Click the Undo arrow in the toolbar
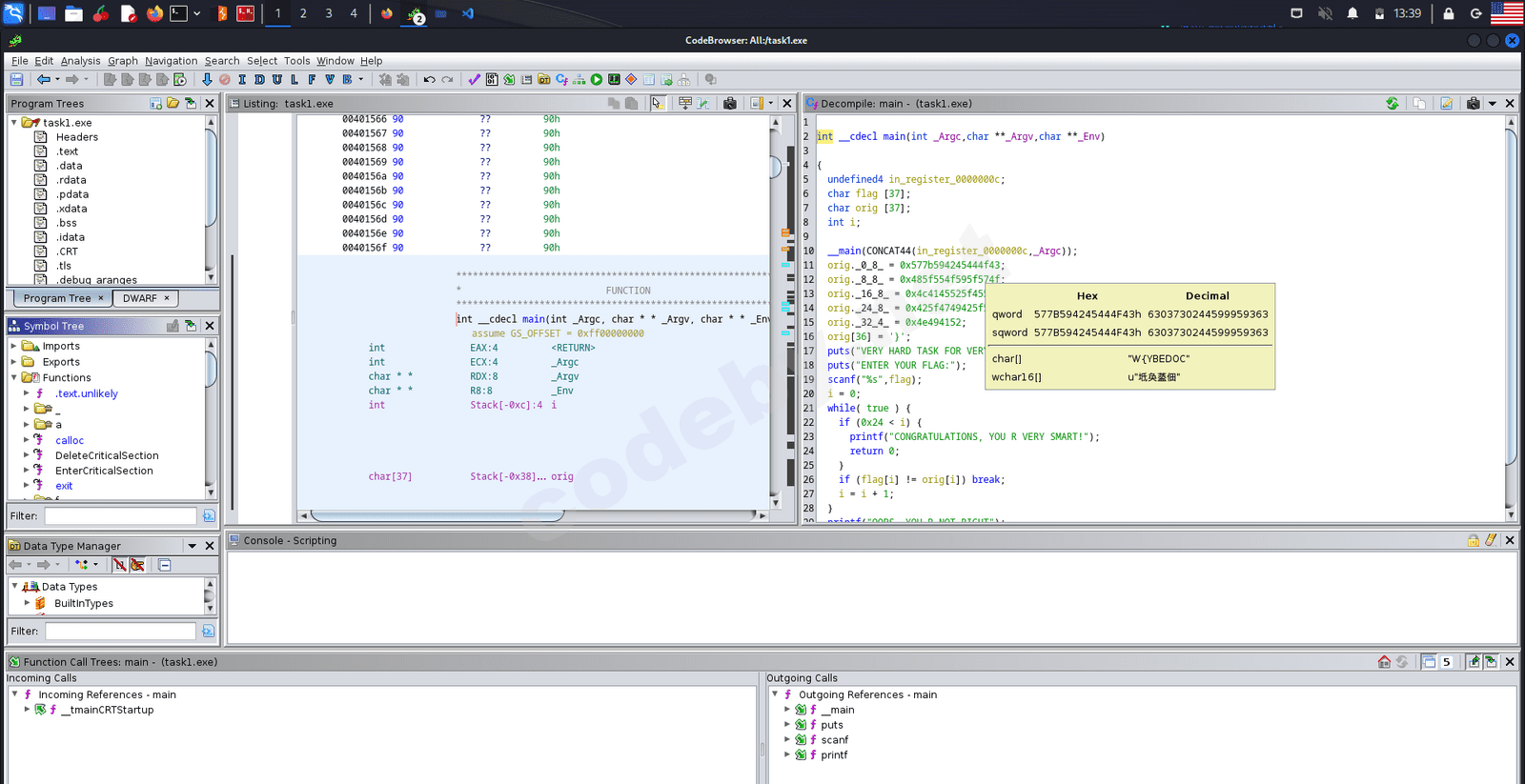 point(430,80)
